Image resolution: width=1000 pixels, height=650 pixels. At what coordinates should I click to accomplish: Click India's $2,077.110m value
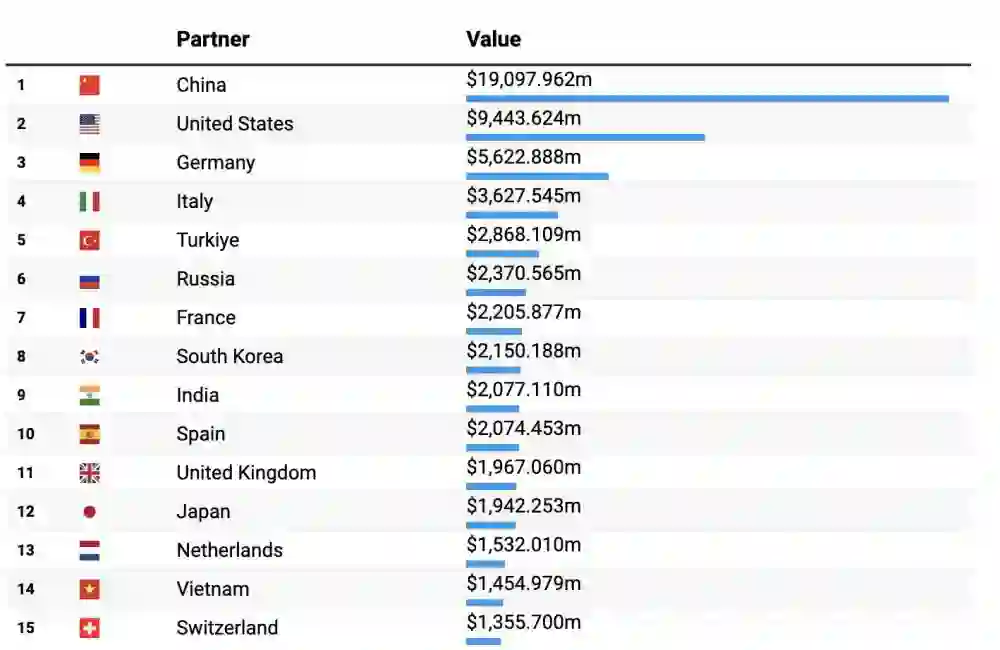tap(523, 389)
